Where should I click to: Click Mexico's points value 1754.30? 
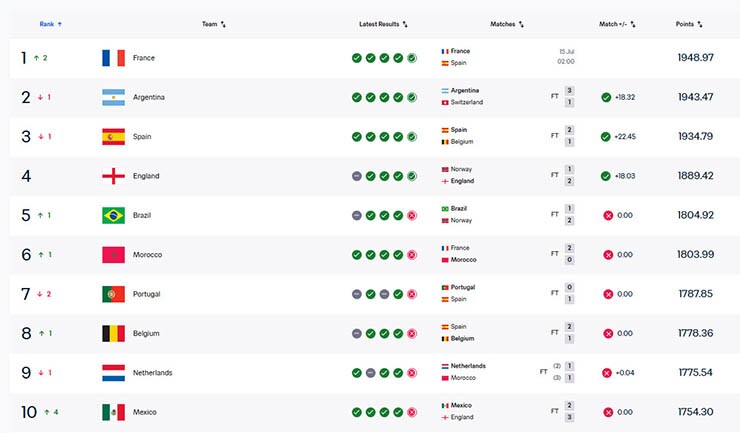(x=696, y=412)
